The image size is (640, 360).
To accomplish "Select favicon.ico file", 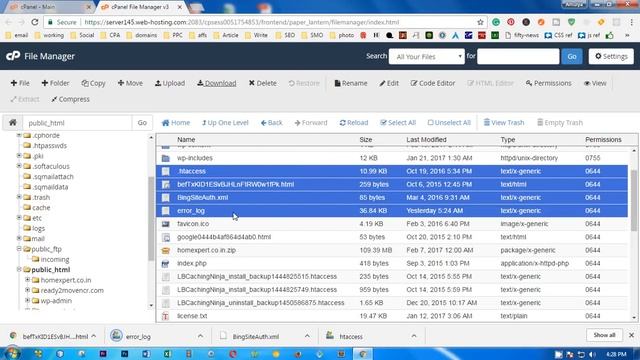I will [193, 224].
